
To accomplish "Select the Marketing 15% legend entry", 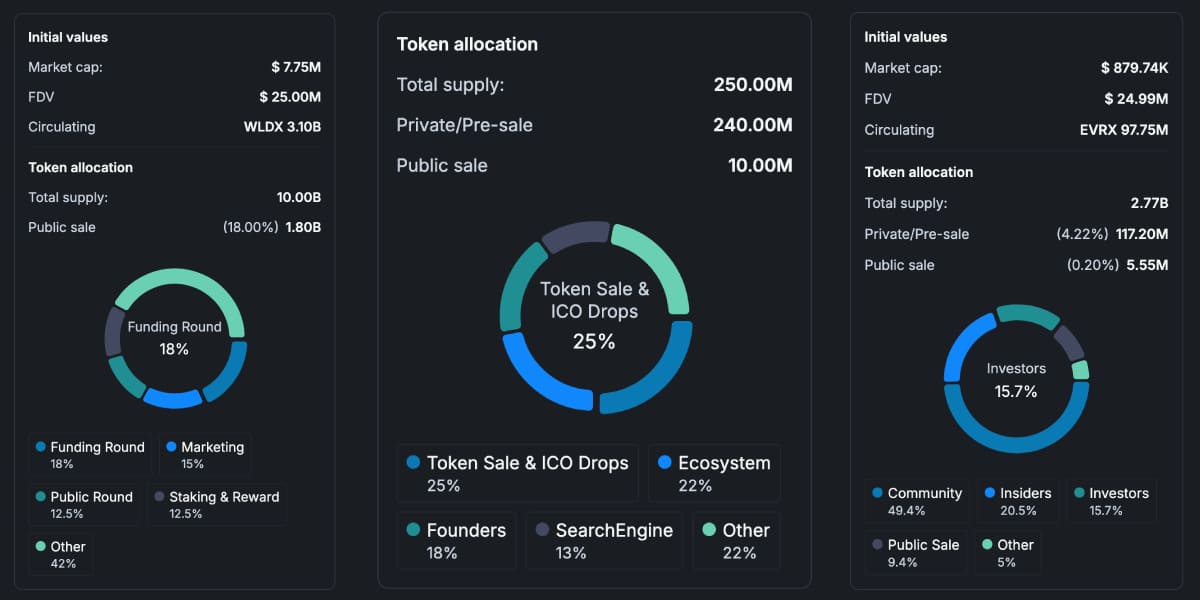I will coord(205,455).
